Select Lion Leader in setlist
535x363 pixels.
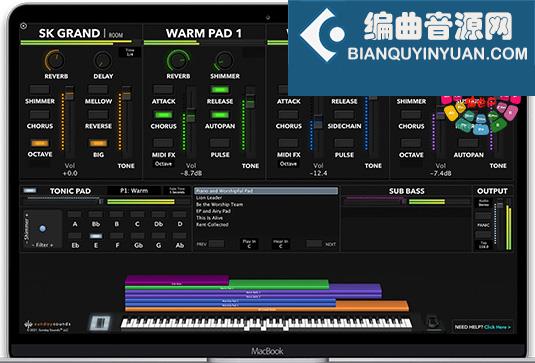pyautogui.click(x=209, y=198)
